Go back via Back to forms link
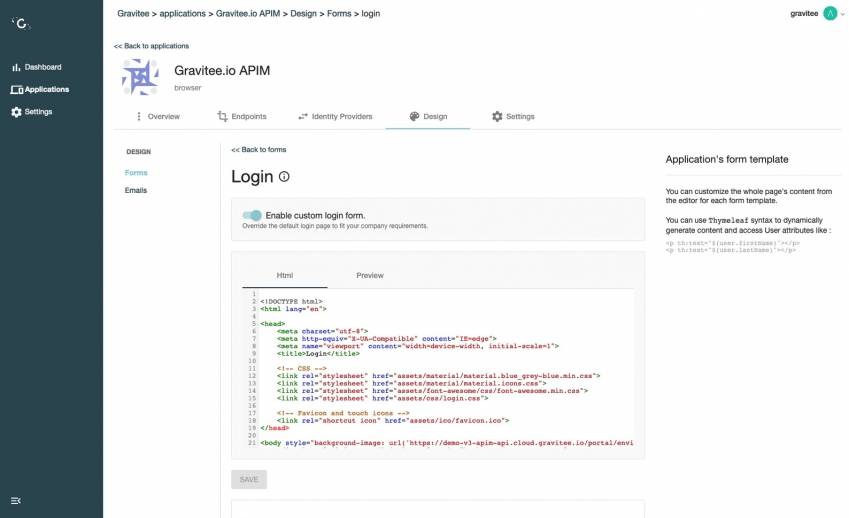 [258, 150]
